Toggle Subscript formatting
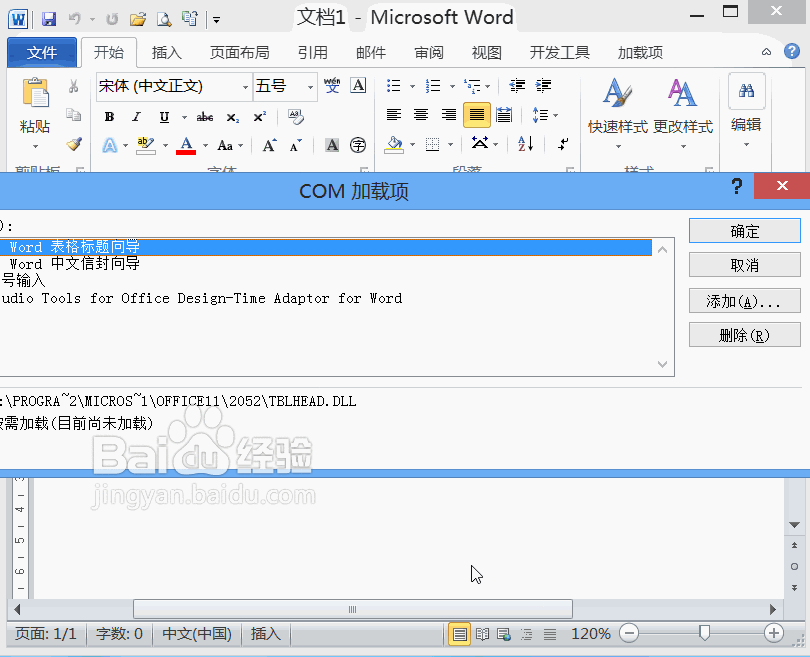Screen dimensions: 810x657 coord(232,117)
